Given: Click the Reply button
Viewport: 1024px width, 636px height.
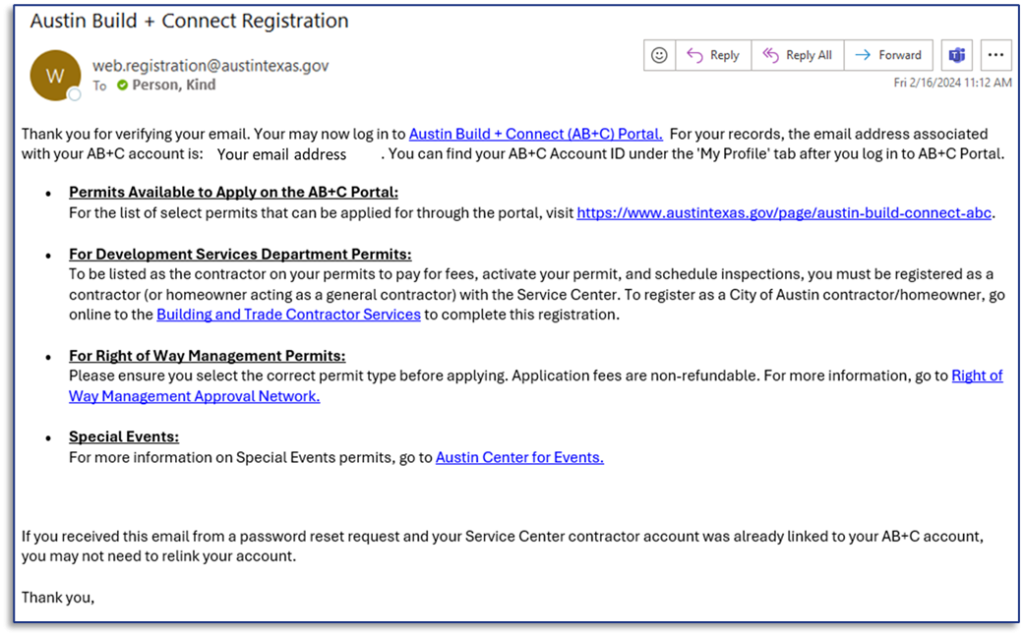Looking at the screenshot, I should (x=713, y=55).
